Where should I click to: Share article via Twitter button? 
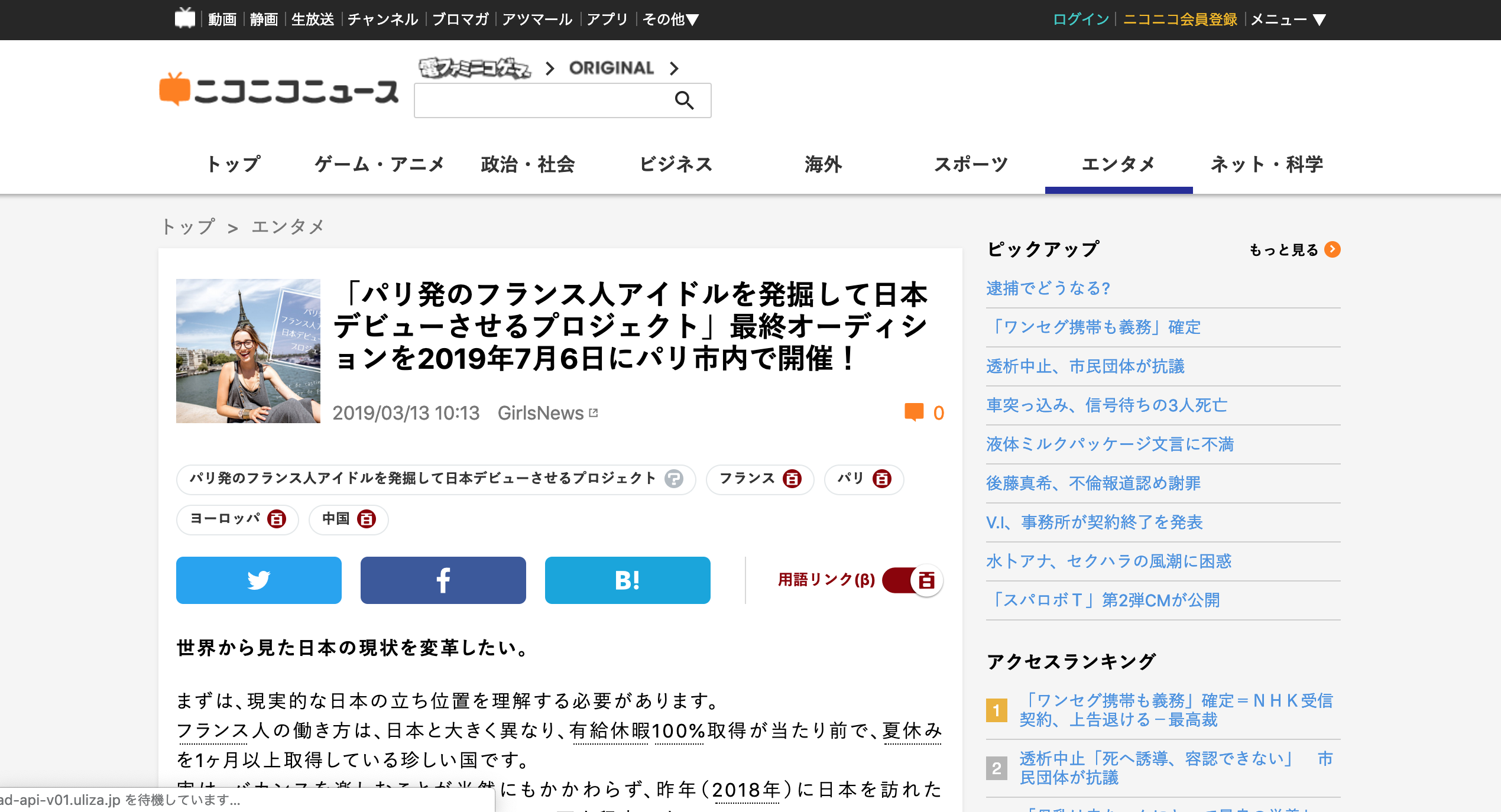tap(258, 580)
